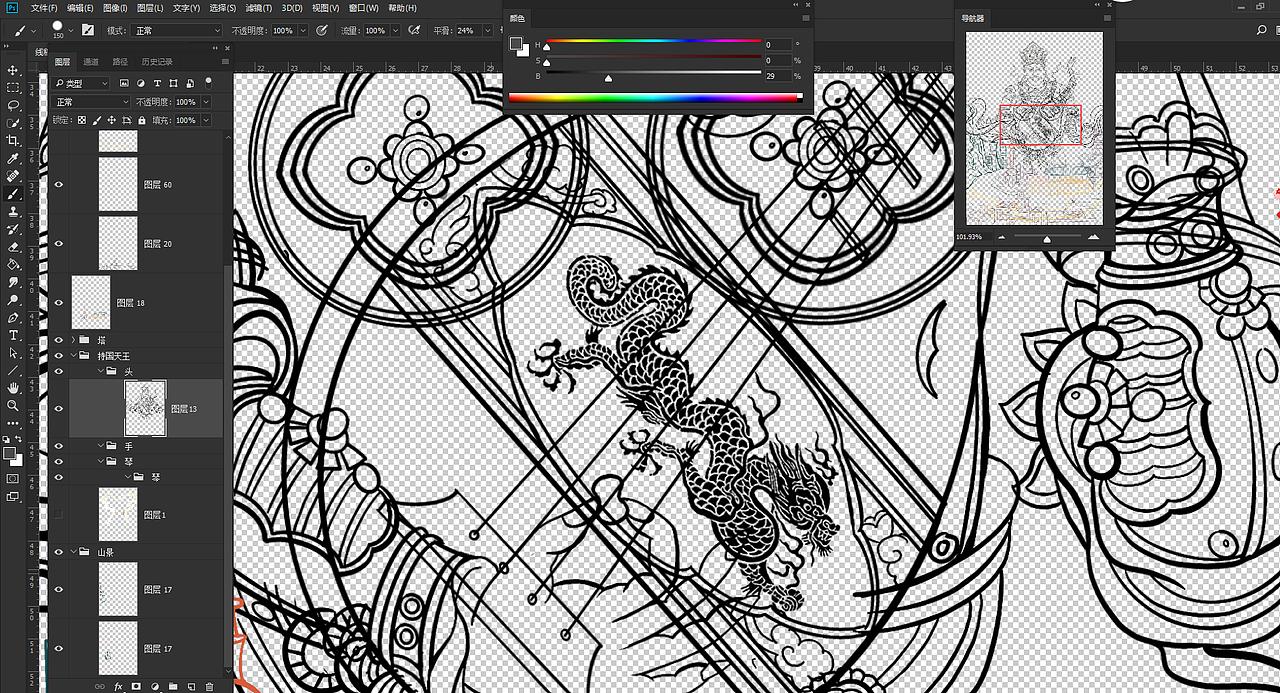The image size is (1280, 693).
Task: Click the add layer style fx icon
Action: 118,686
